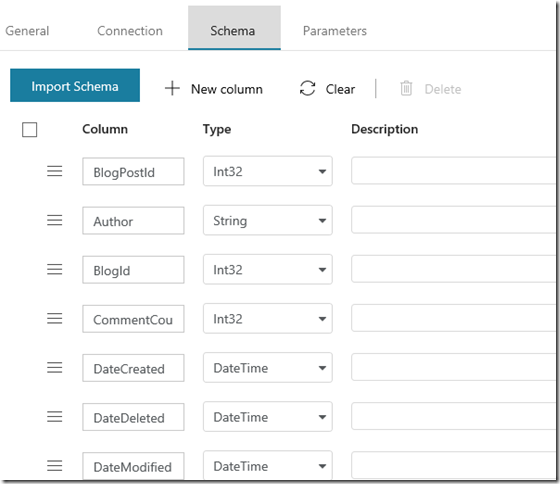Click the Description field for BlogPostId row

[453, 170]
